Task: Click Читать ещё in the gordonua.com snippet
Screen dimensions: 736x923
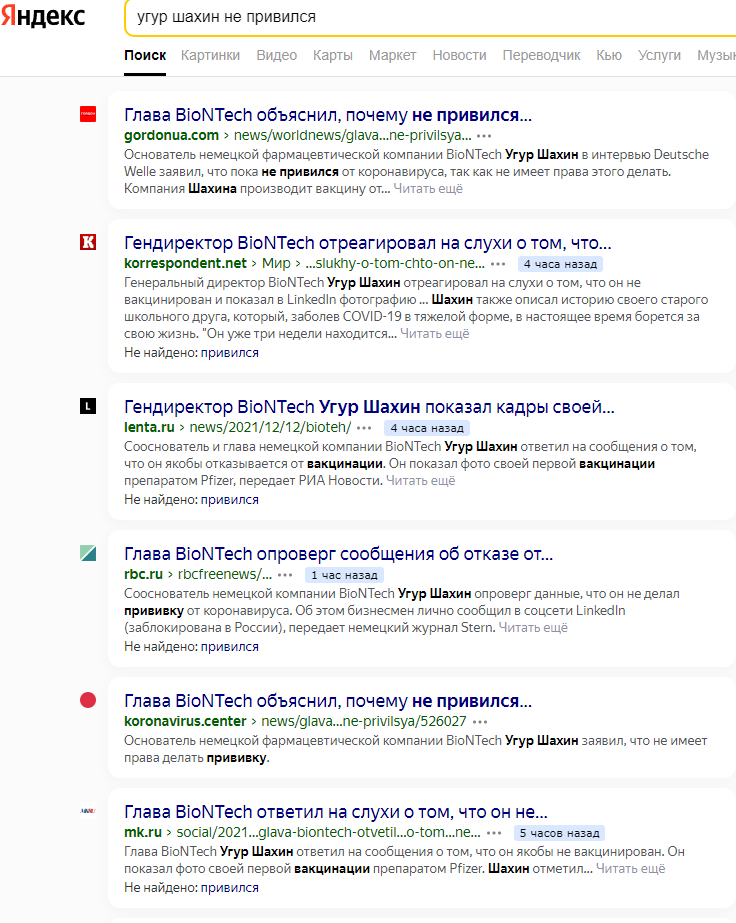Action: tap(428, 189)
